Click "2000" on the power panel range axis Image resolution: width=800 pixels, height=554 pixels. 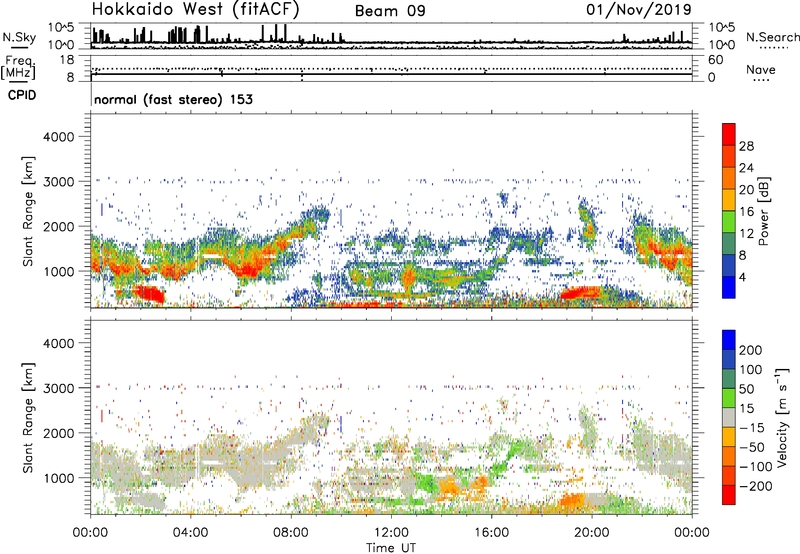[x=59, y=226]
